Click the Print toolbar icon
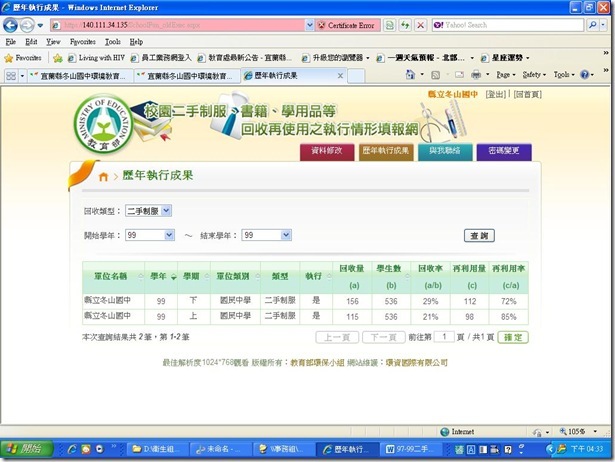615x462 pixels. click(476, 75)
